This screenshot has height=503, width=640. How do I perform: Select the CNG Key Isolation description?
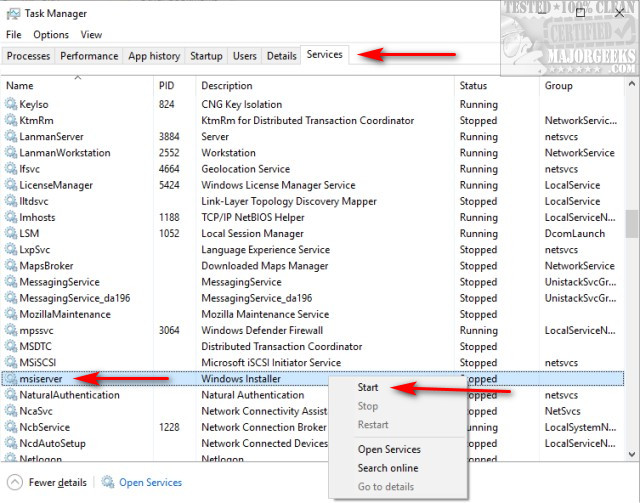click(x=242, y=105)
